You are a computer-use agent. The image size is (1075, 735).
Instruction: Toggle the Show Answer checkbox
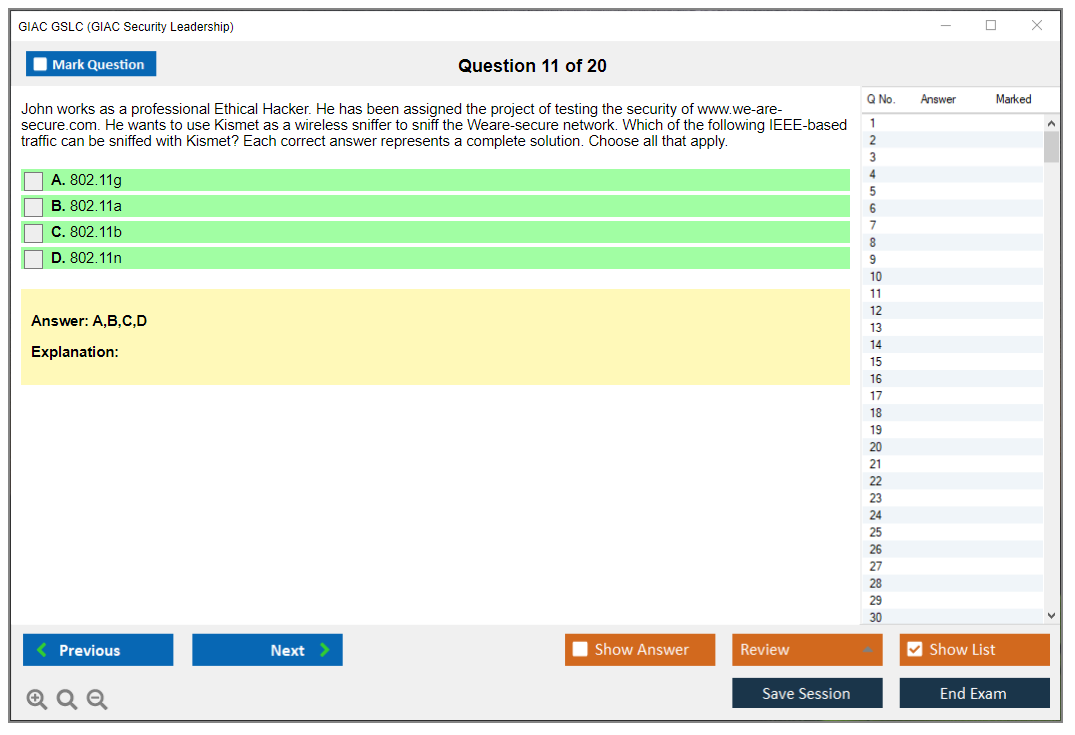(580, 650)
